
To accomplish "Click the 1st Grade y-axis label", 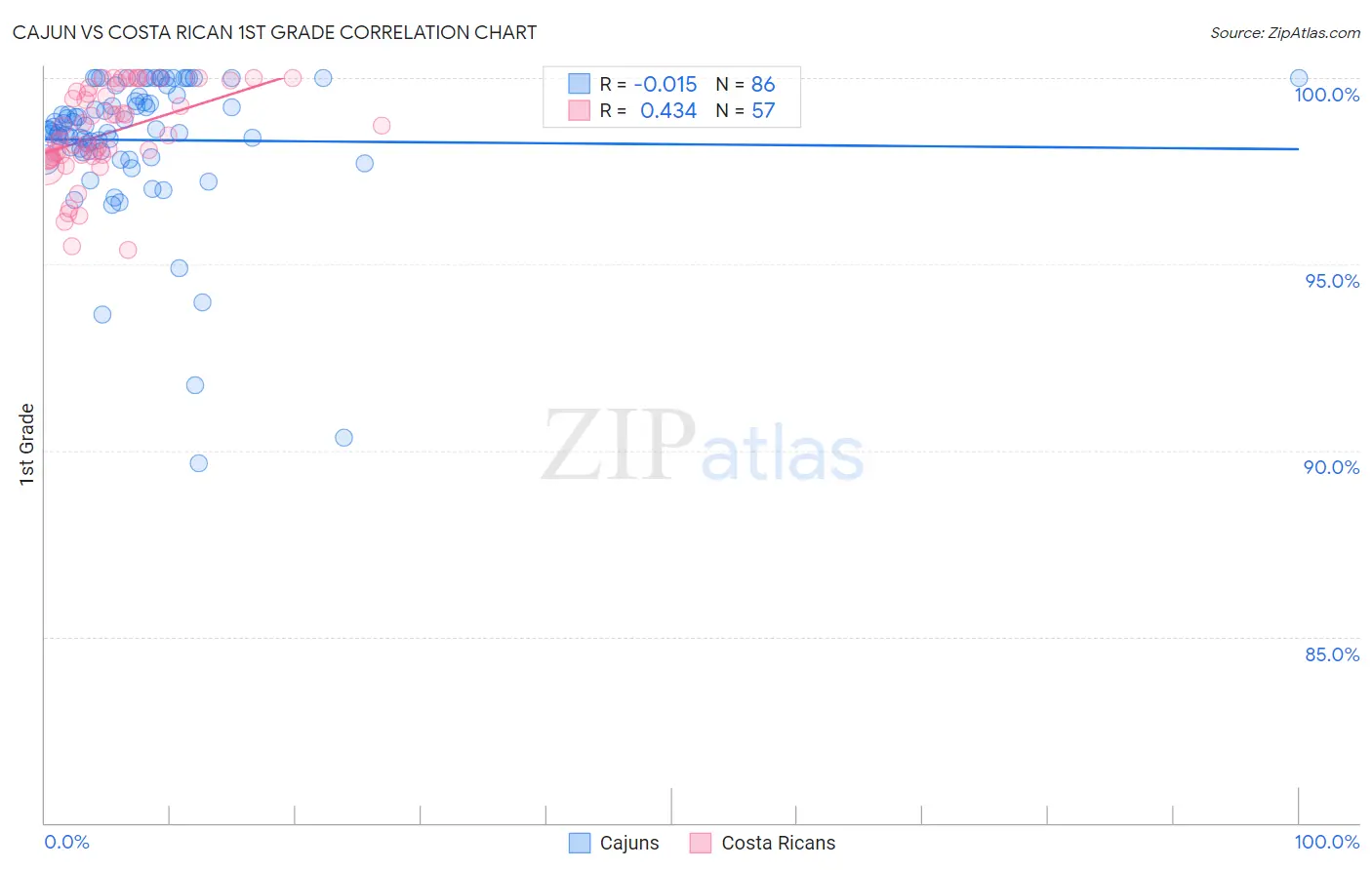I will point(27,444).
